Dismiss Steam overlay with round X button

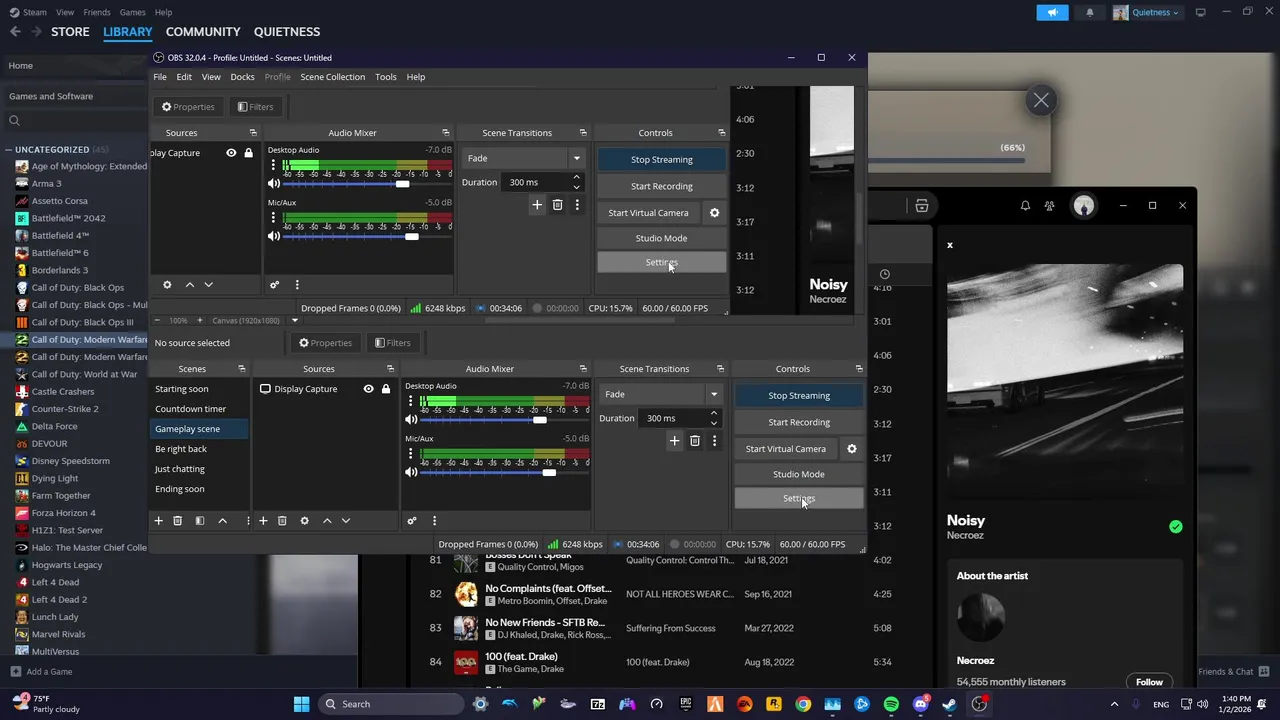1041,100
